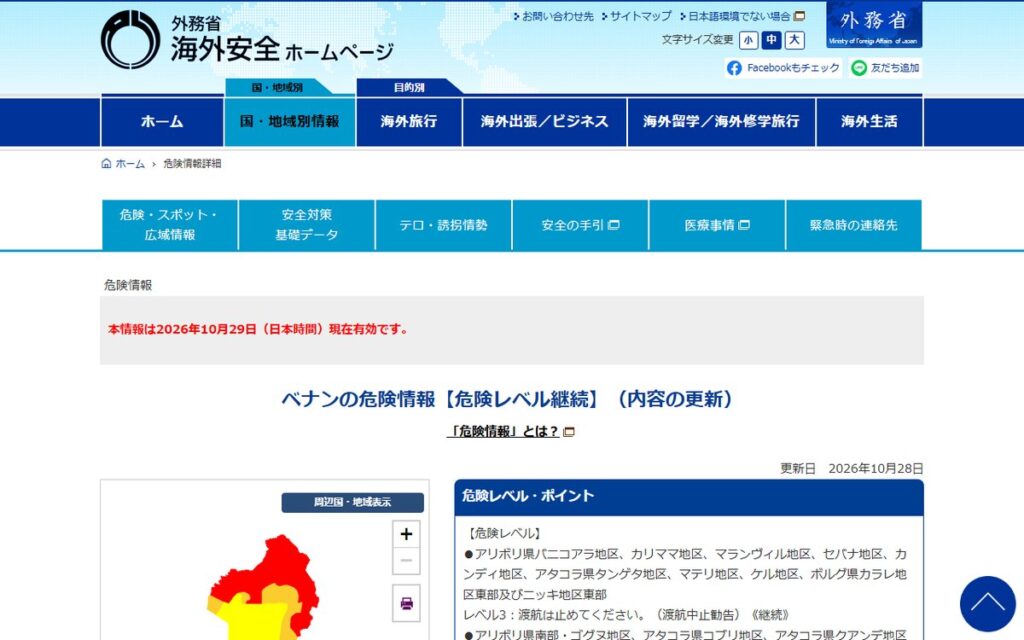This screenshot has width=1024, height=640.
Task: Click the Benin danger map image
Action: pos(264,587)
